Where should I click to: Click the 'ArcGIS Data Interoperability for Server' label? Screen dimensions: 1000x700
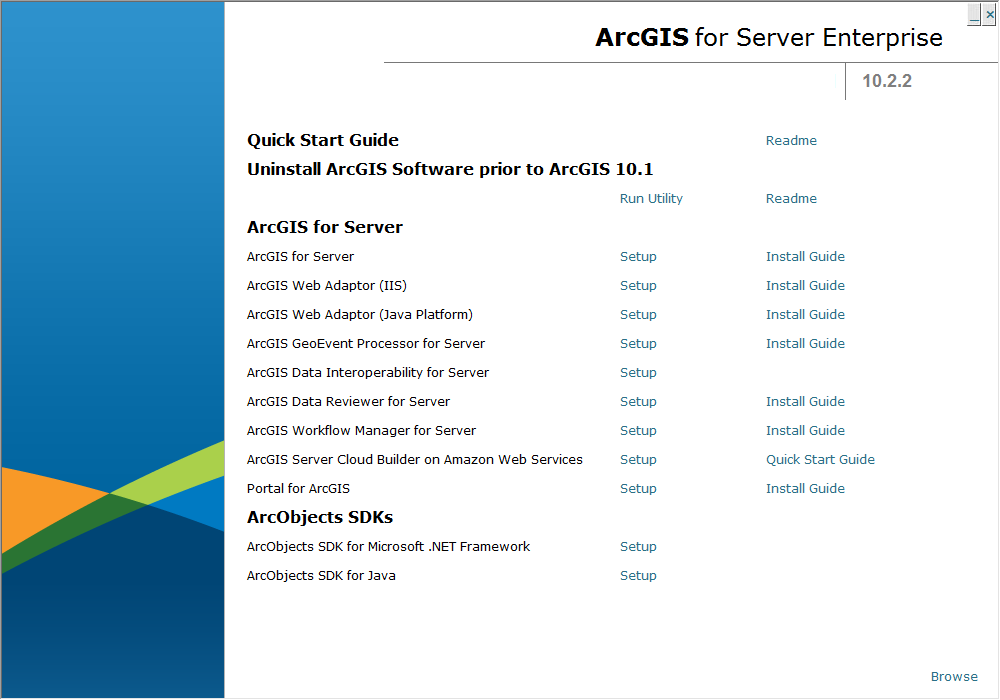coord(367,372)
